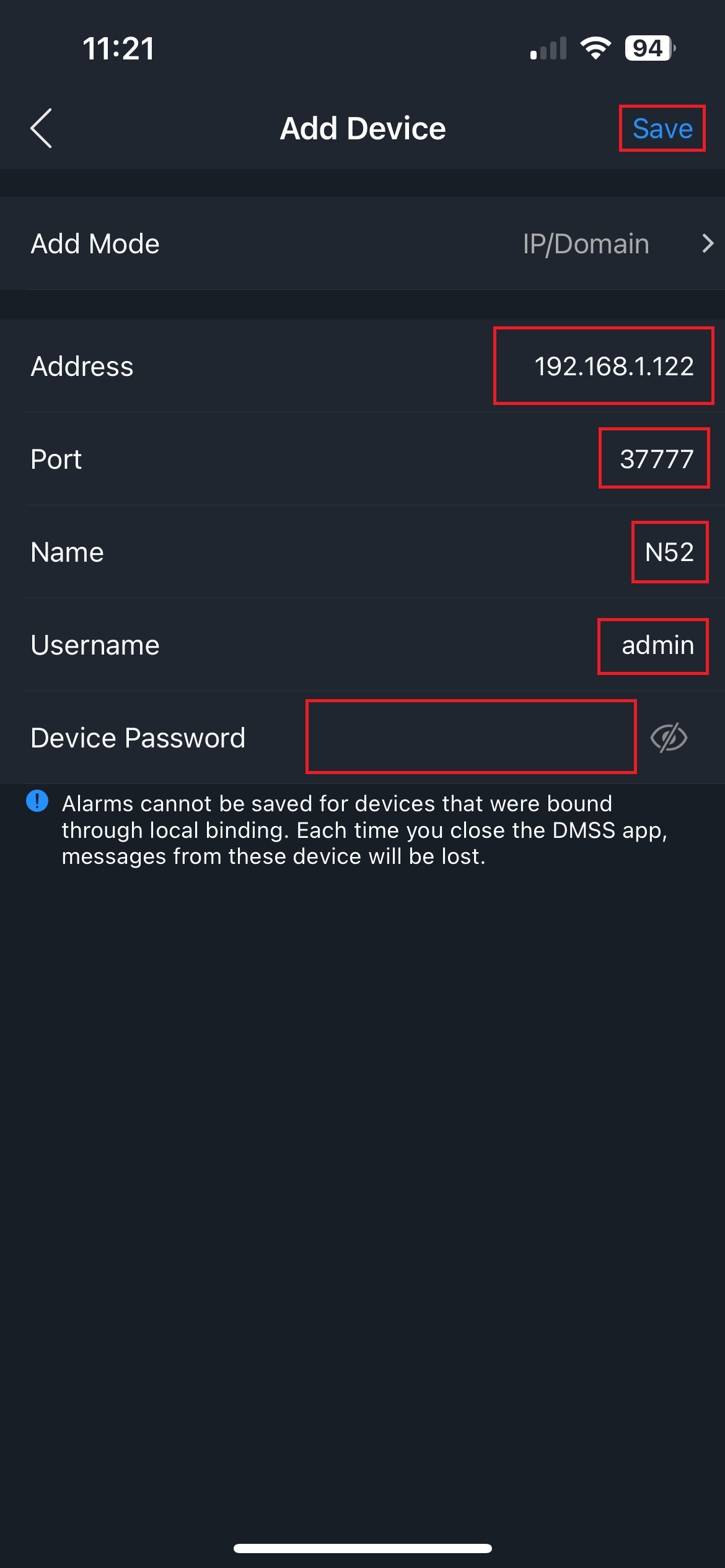Viewport: 725px width, 1568px height.
Task: Click the blue info alert icon
Action: click(37, 801)
